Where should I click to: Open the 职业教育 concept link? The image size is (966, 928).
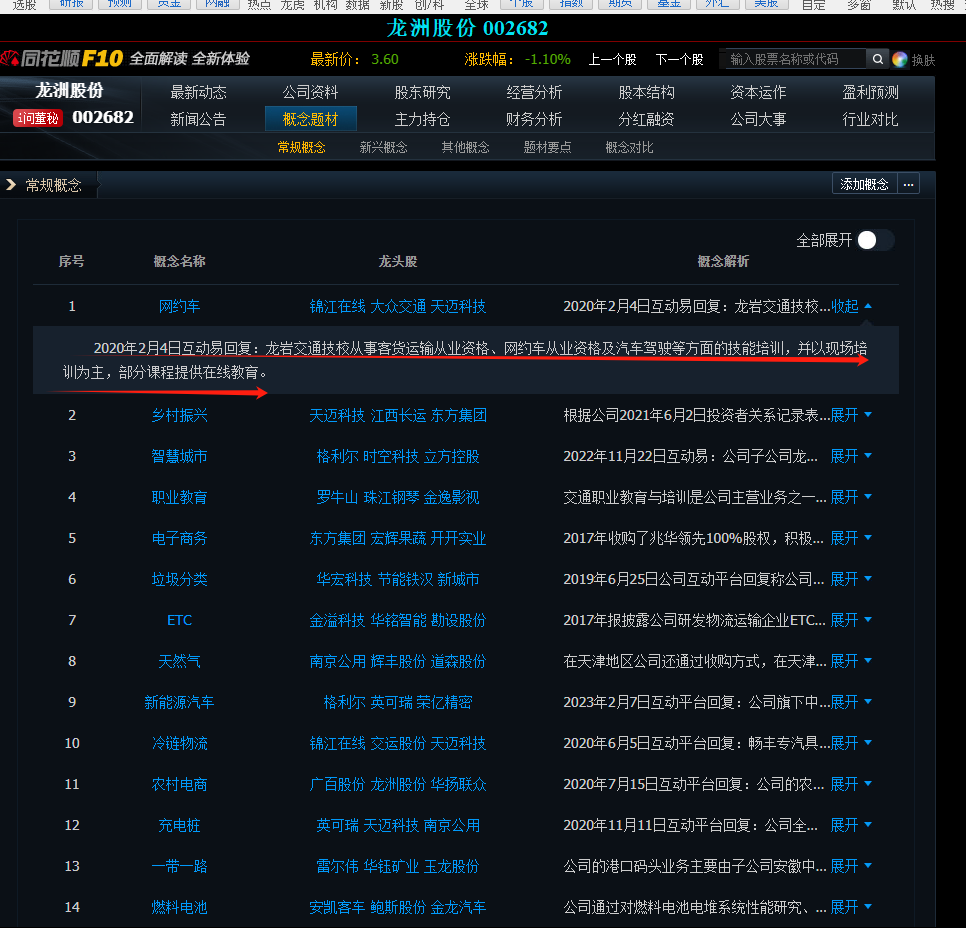[x=179, y=497]
